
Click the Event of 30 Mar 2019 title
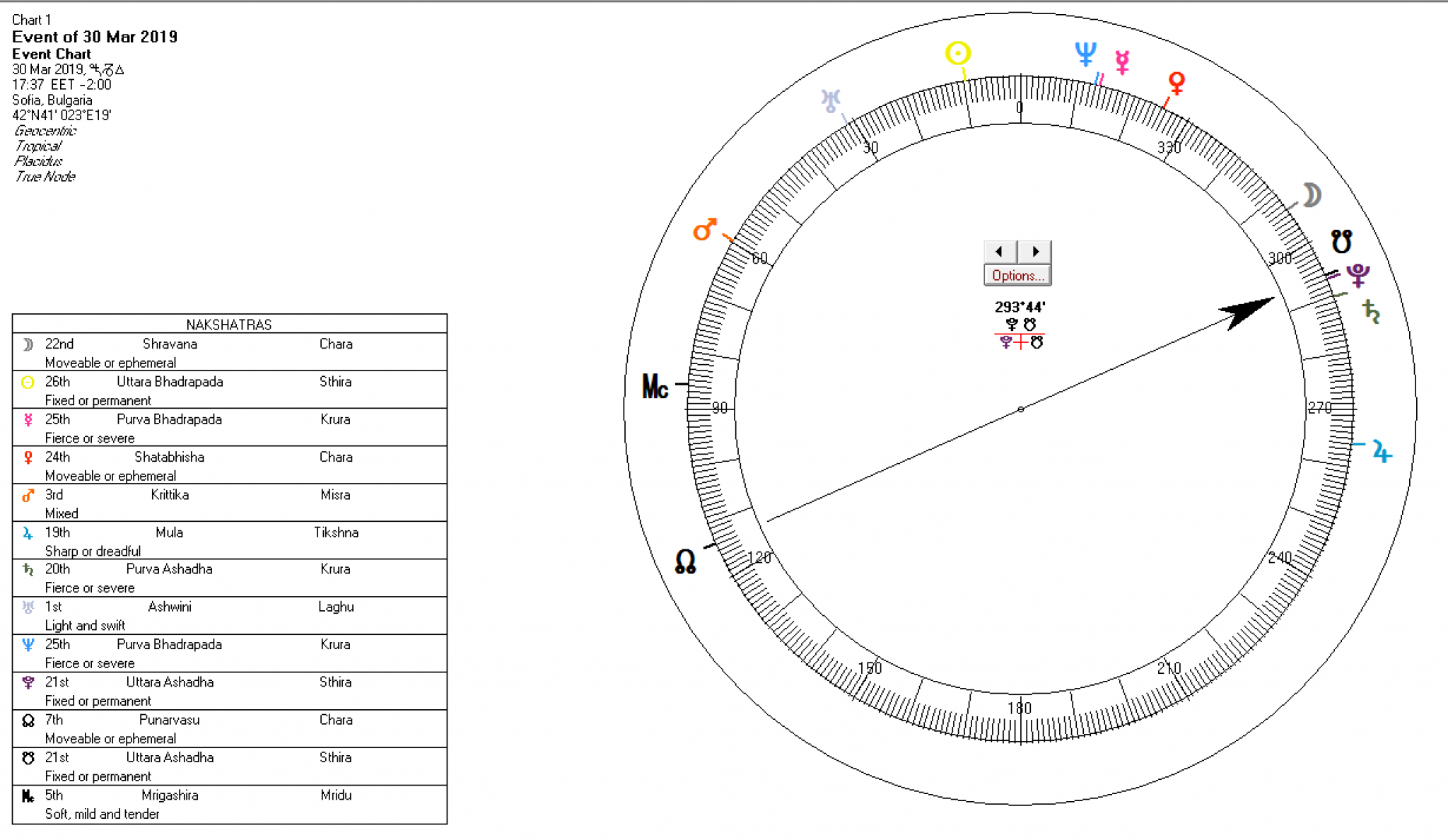tap(95, 37)
